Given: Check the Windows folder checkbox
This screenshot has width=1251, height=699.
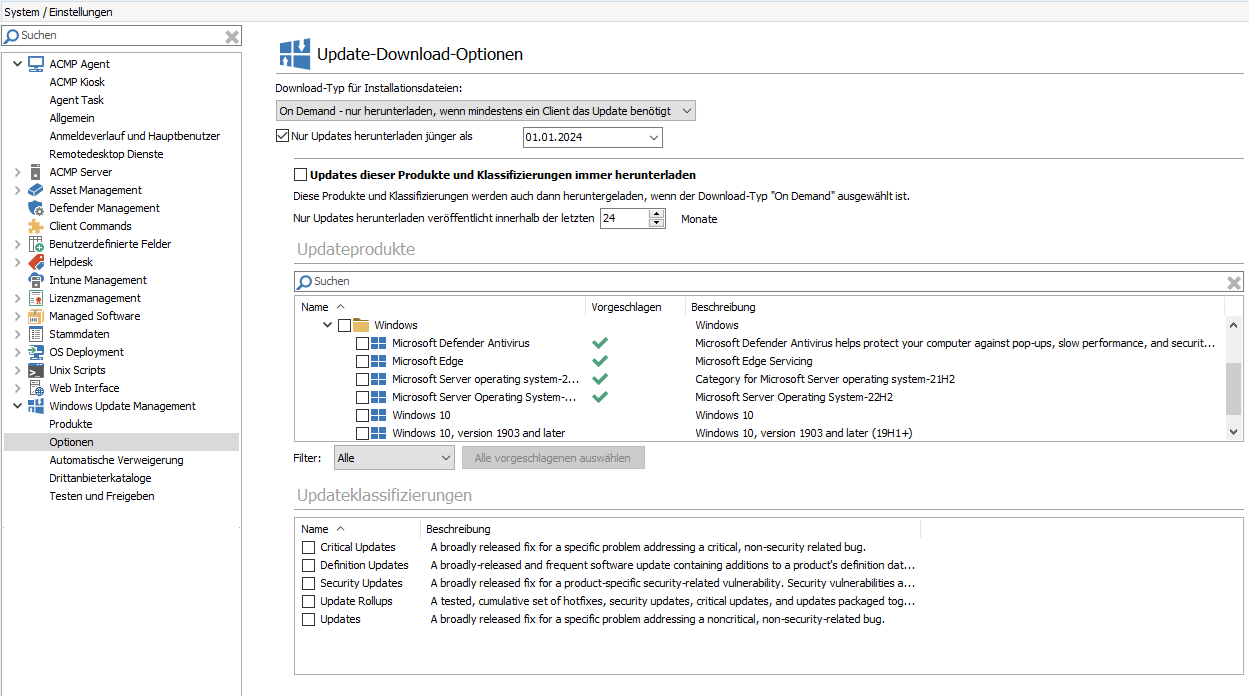Looking at the screenshot, I should 344,325.
